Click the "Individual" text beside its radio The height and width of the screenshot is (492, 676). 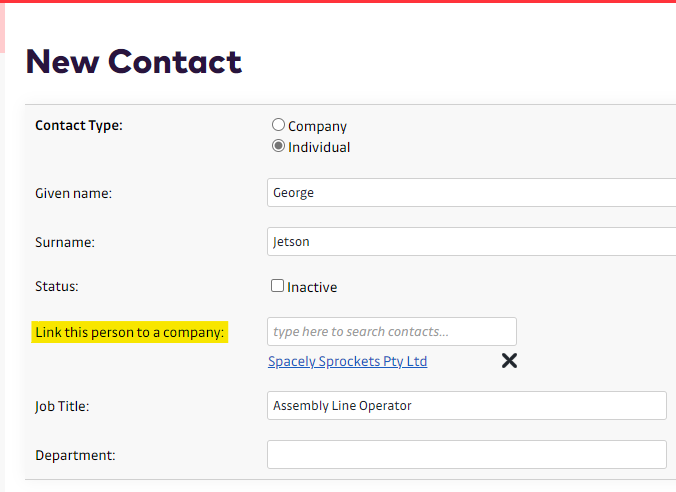319,147
